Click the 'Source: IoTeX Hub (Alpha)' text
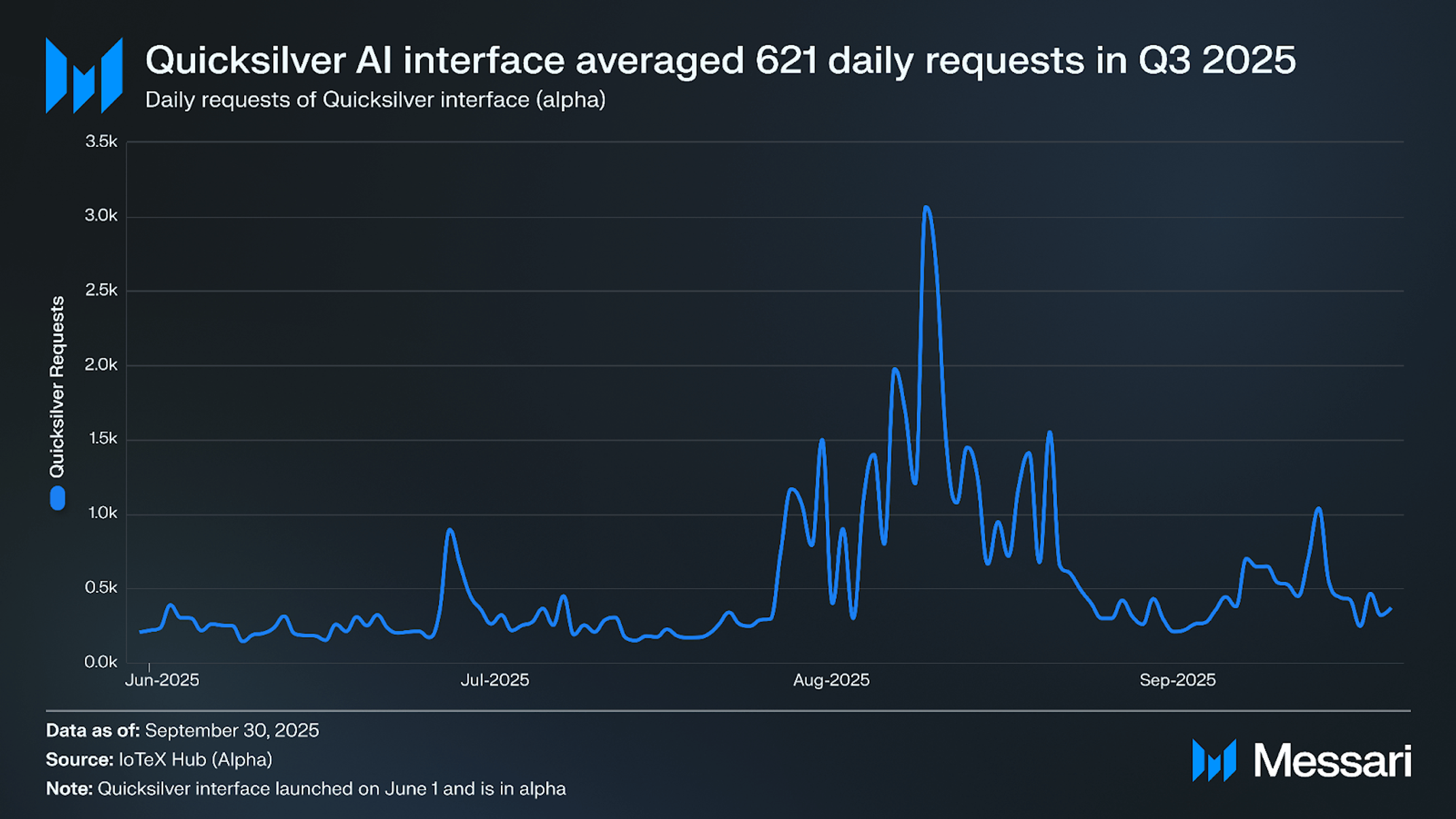The width and height of the screenshot is (1456, 819). (x=159, y=760)
